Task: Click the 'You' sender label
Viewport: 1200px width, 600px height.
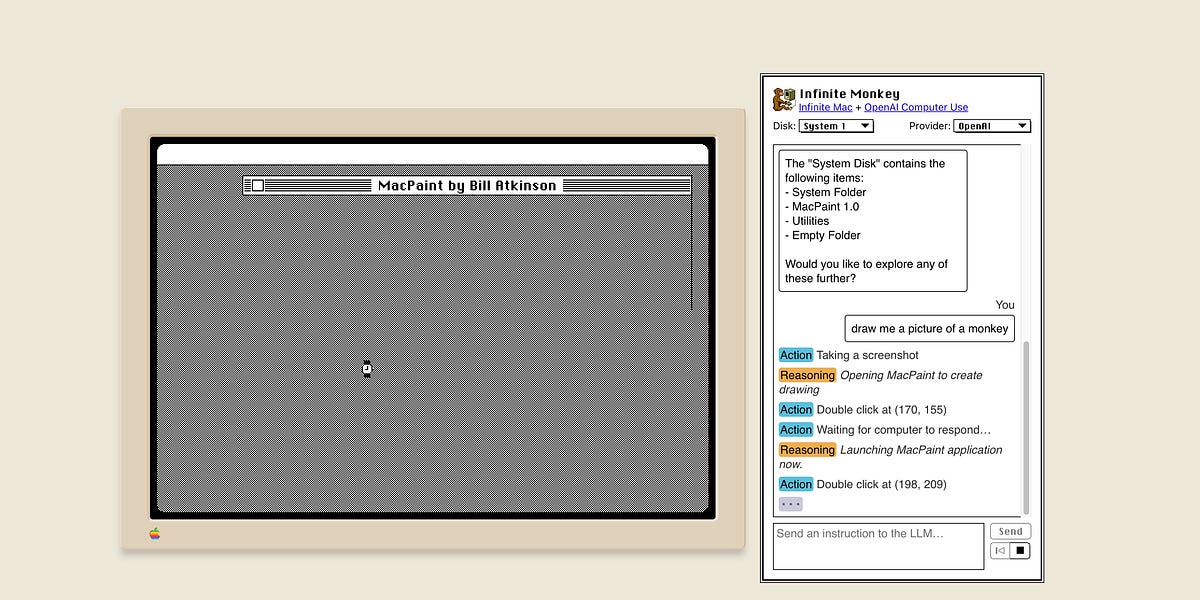Action: pyautogui.click(x=1005, y=305)
